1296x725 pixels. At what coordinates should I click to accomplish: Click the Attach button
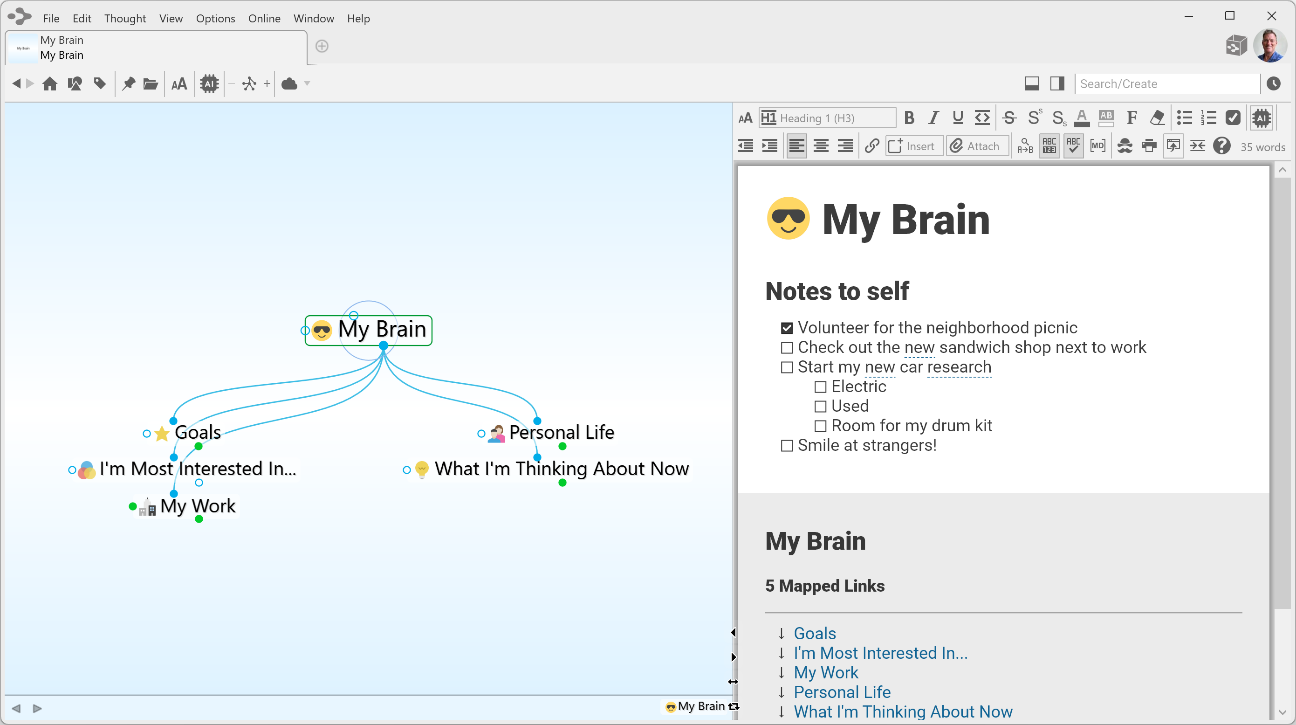click(x=975, y=146)
